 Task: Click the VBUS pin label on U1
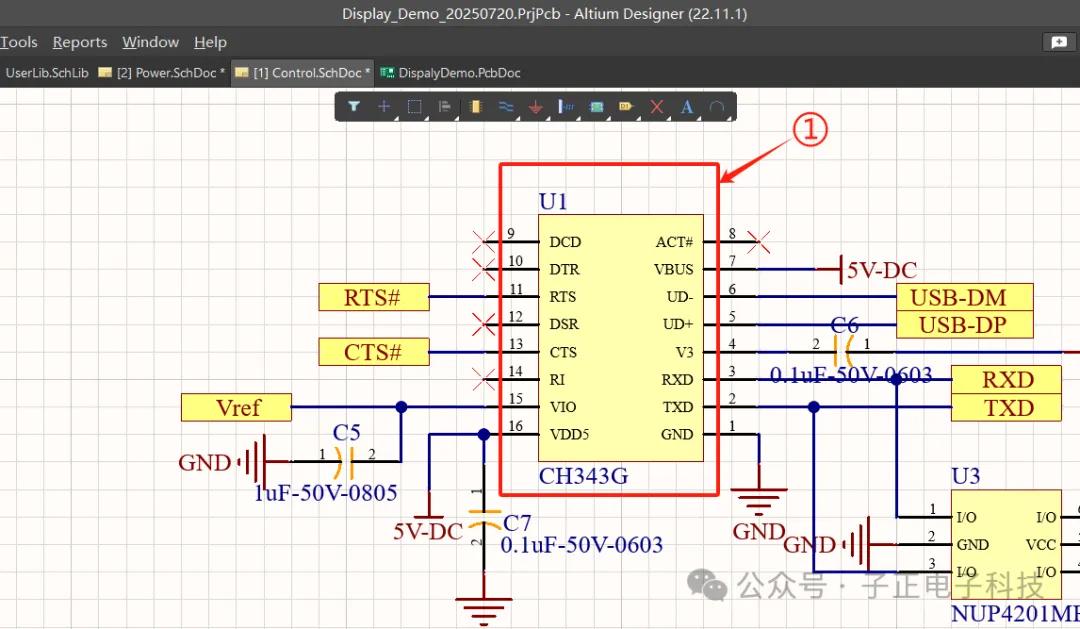pos(674,269)
